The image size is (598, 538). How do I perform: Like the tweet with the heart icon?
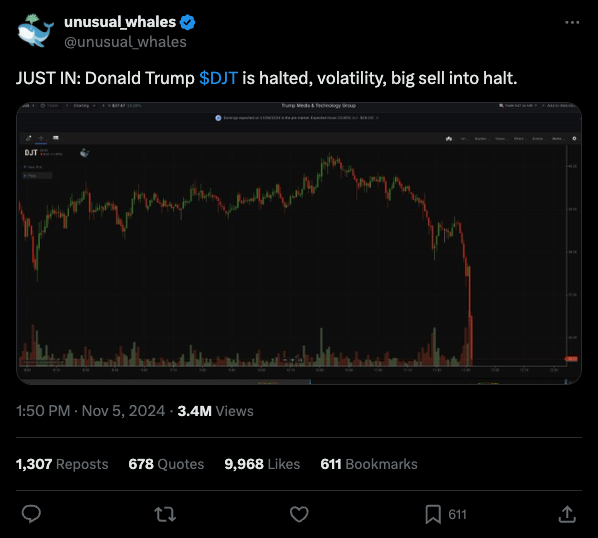[299, 514]
